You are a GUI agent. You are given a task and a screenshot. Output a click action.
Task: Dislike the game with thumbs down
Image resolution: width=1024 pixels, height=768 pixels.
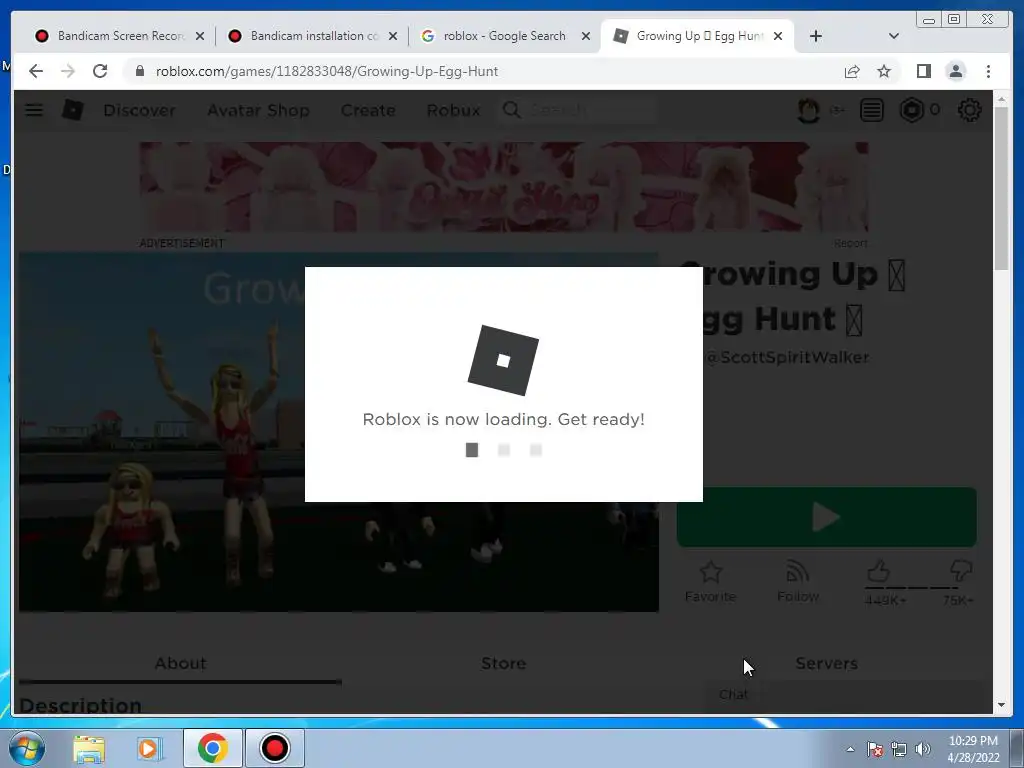tap(961, 571)
